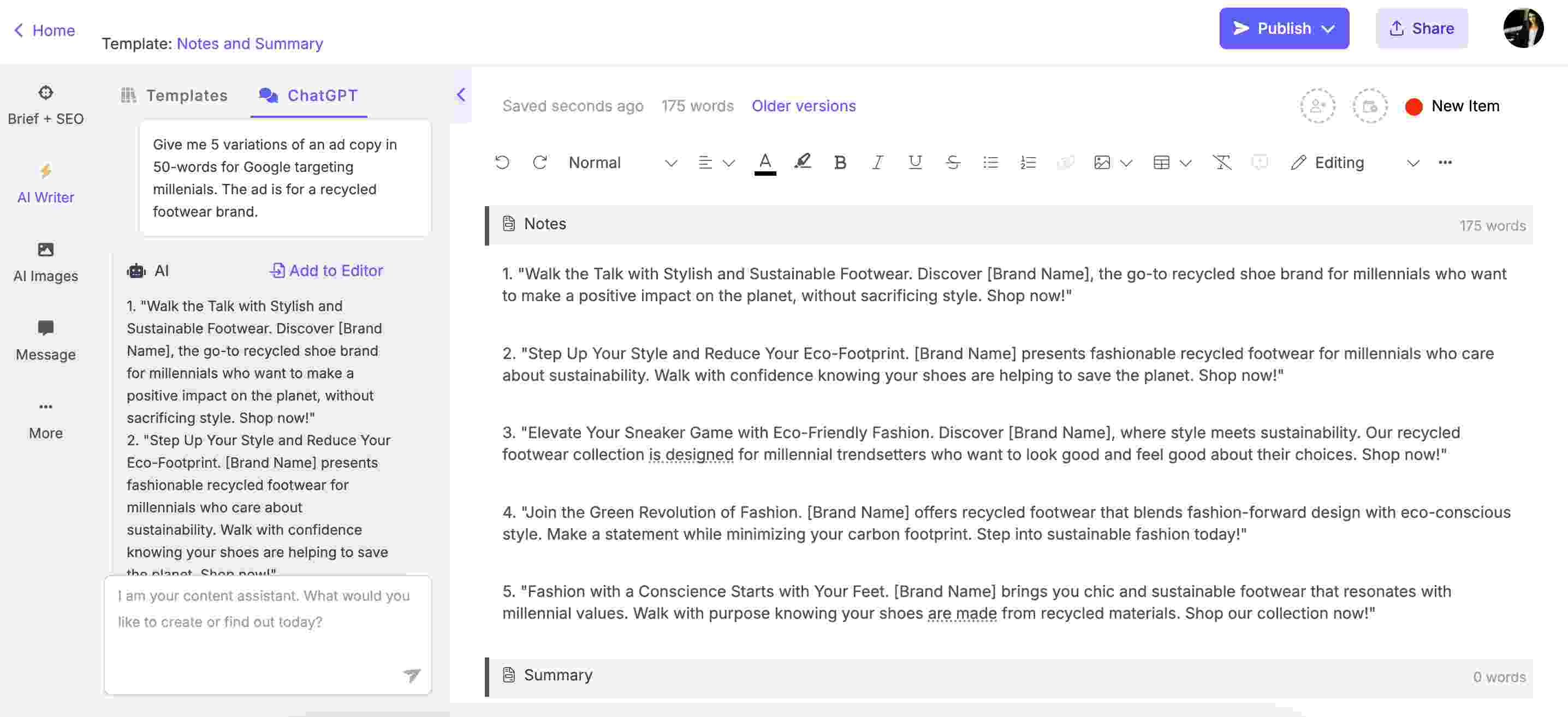The image size is (1568, 717).
Task: Toggle bold formatting
Action: (840, 163)
